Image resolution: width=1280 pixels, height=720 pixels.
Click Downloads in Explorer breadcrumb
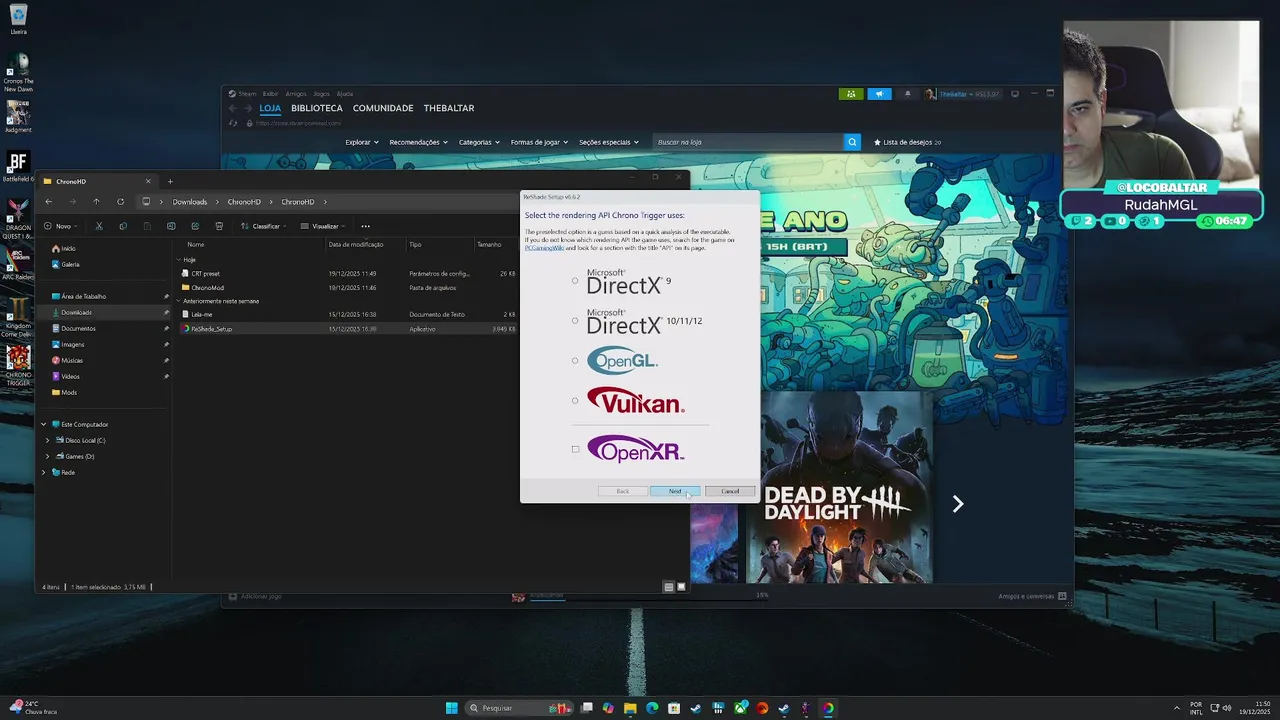point(190,202)
